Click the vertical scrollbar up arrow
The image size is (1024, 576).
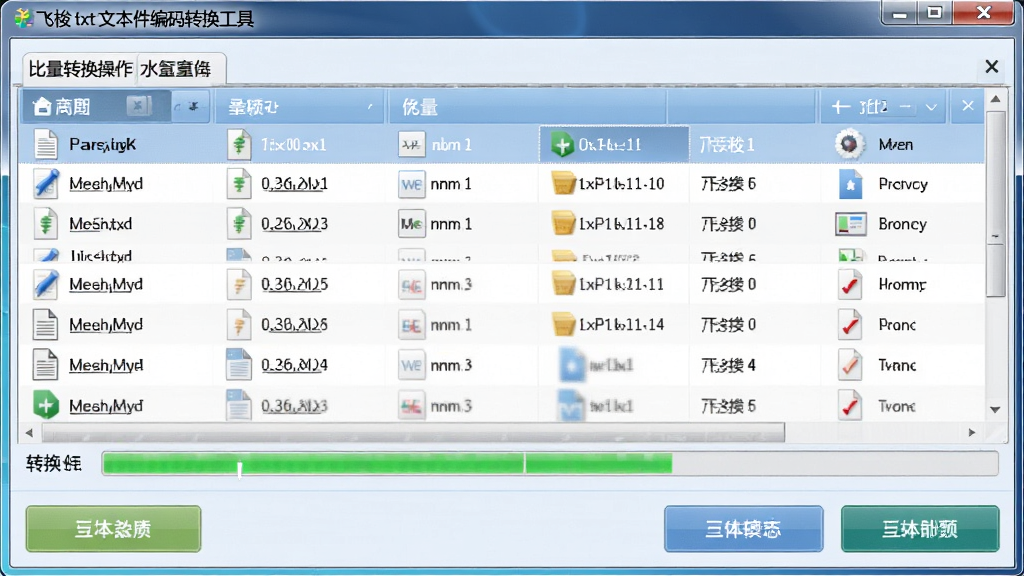995,99
